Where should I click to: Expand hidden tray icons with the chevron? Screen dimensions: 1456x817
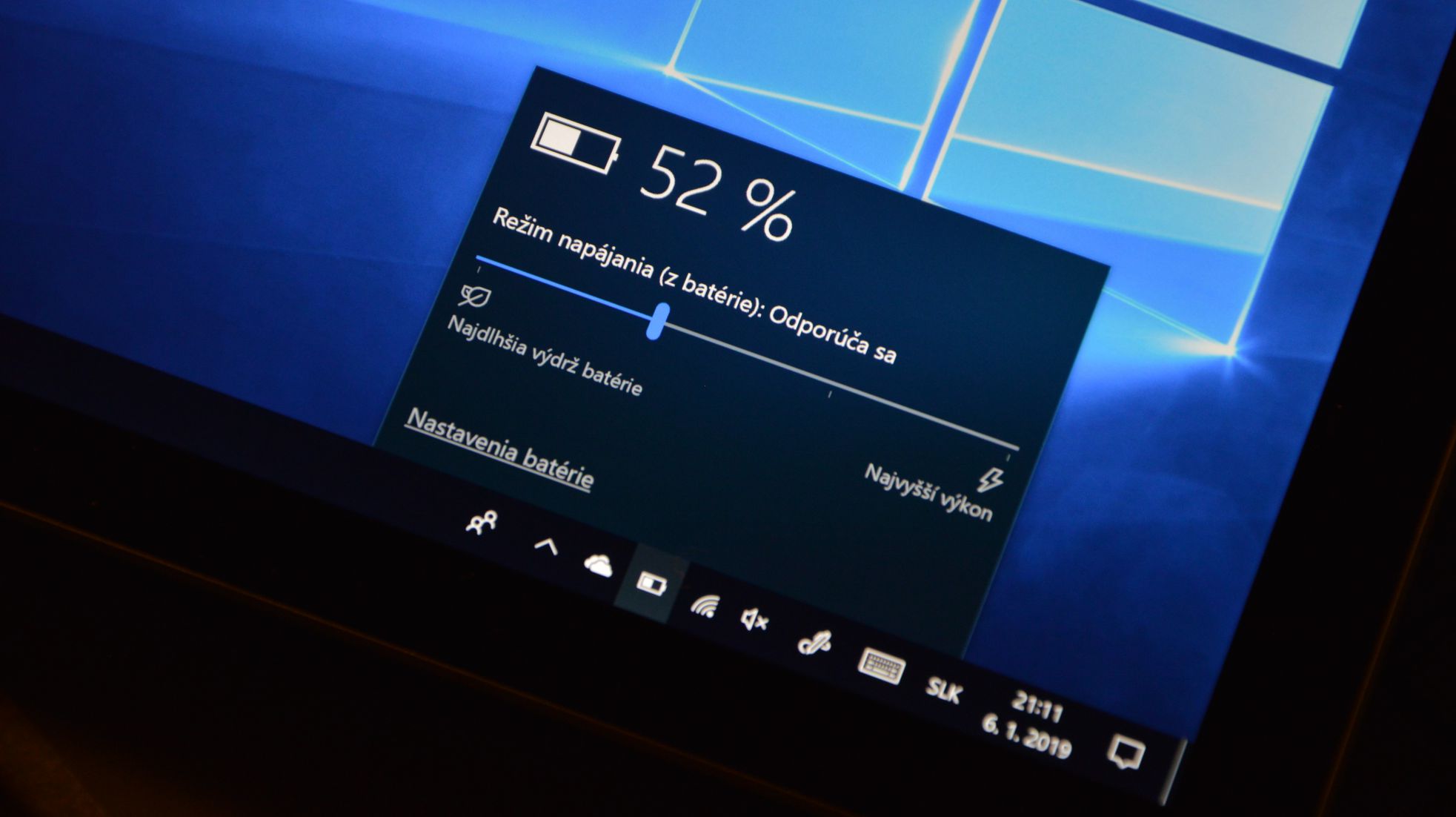(546, 547)
